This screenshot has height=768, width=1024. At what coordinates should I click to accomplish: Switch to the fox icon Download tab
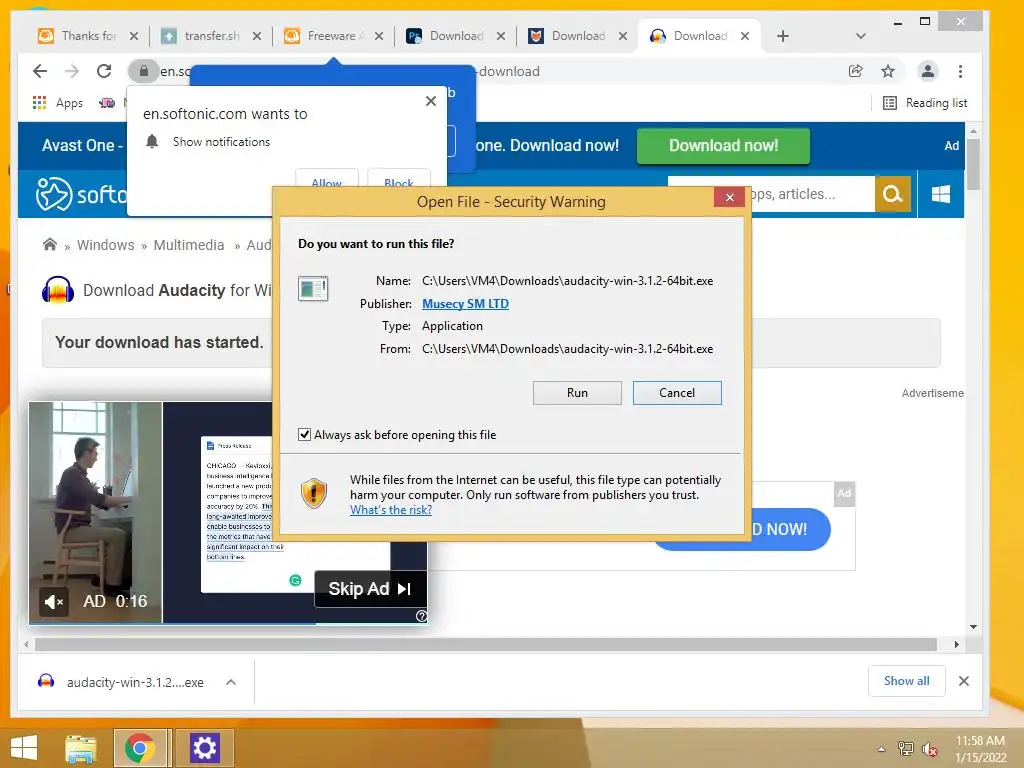(578, 36)
